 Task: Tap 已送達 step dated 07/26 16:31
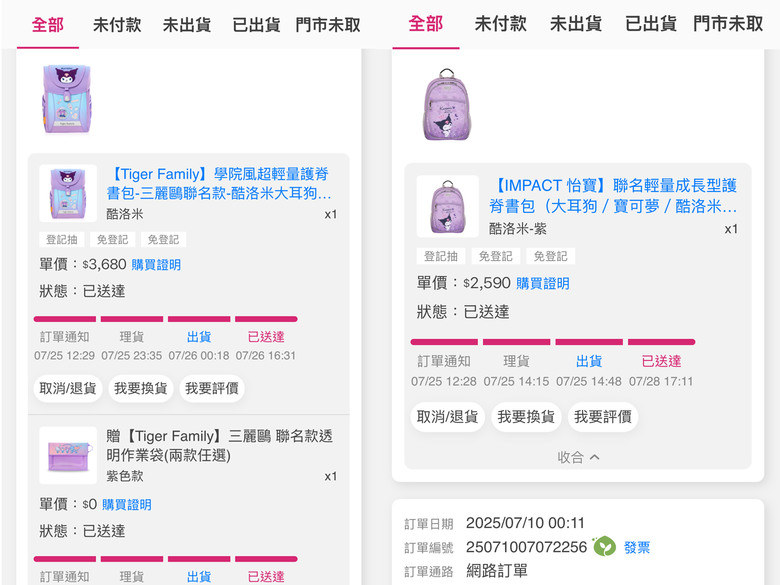pyautogui.click(x=266, y=337)
